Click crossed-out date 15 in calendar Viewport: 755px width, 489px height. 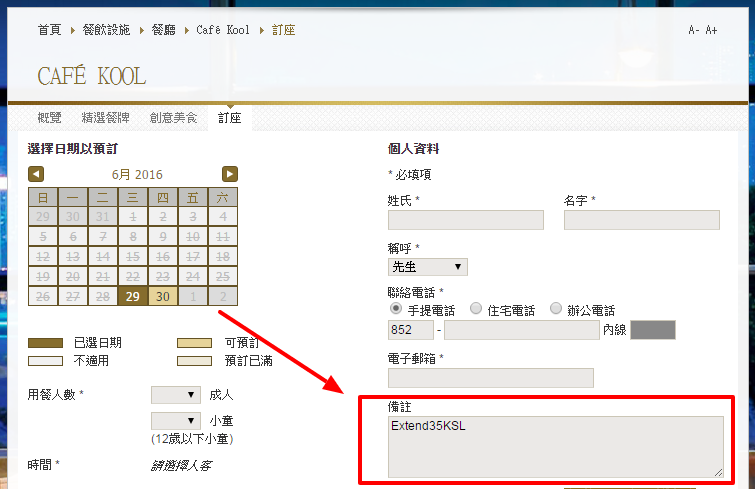pos(133,257)
